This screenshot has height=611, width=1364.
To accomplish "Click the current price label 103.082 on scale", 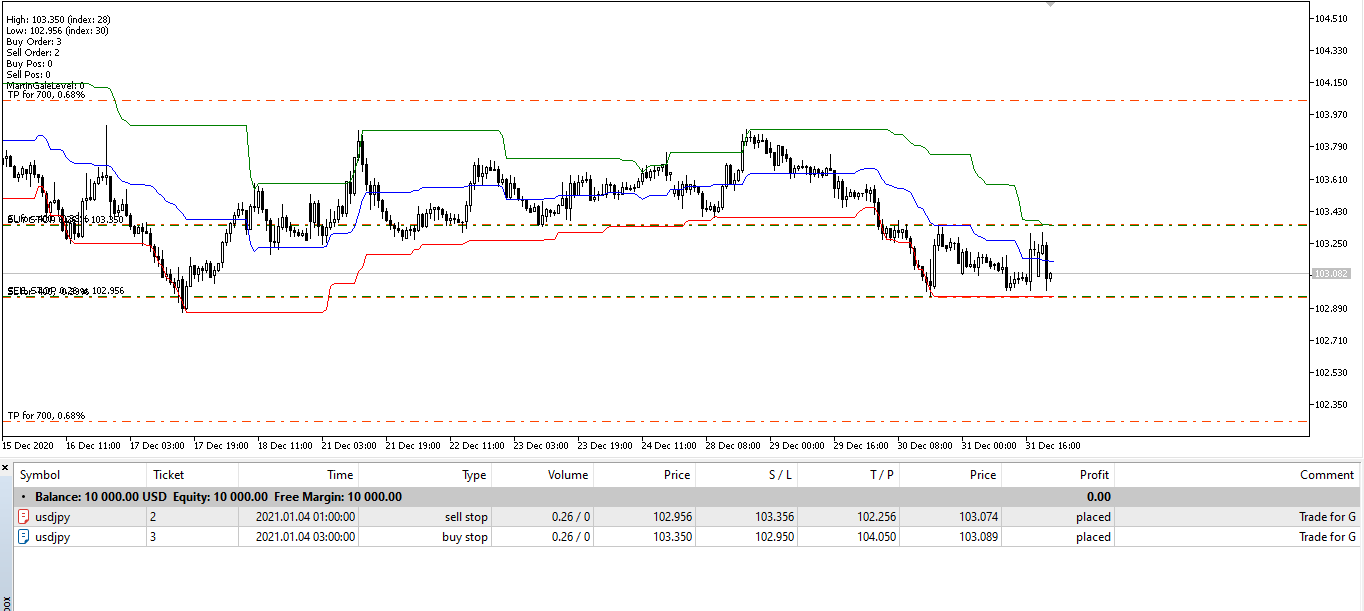I will 1331,273.
